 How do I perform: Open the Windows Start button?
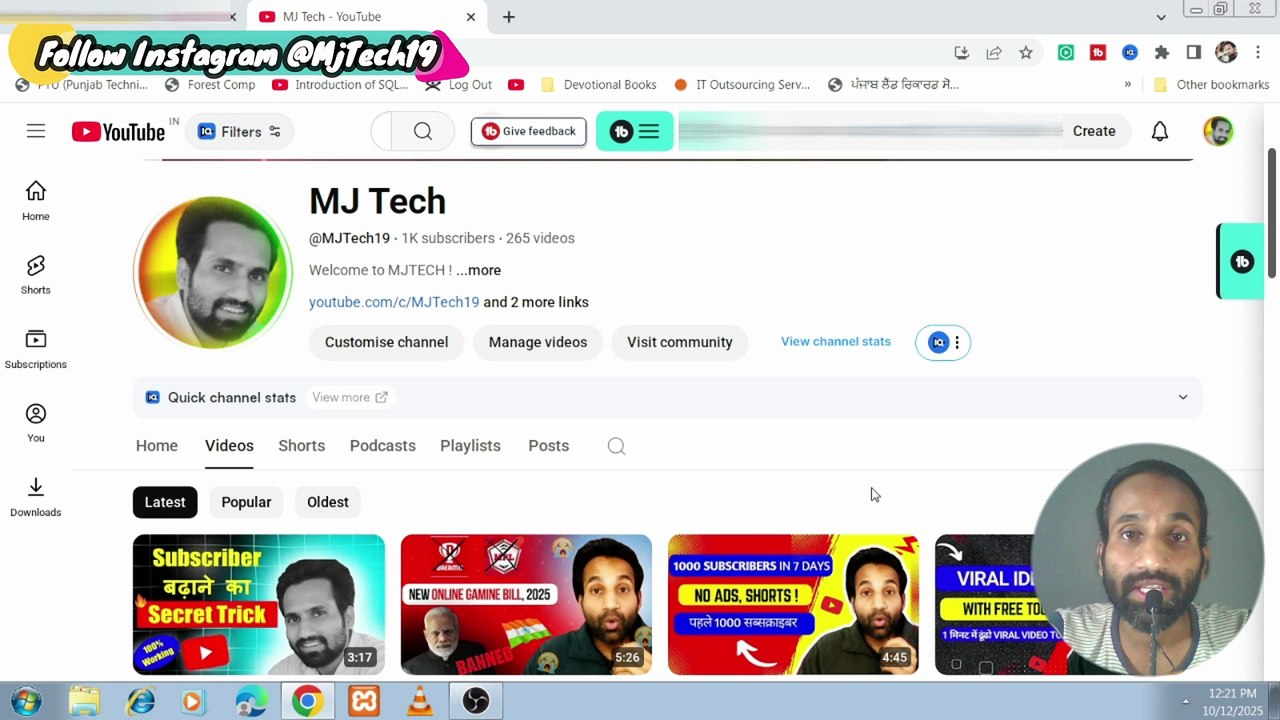pyautogui.click(x=25, y=702)
